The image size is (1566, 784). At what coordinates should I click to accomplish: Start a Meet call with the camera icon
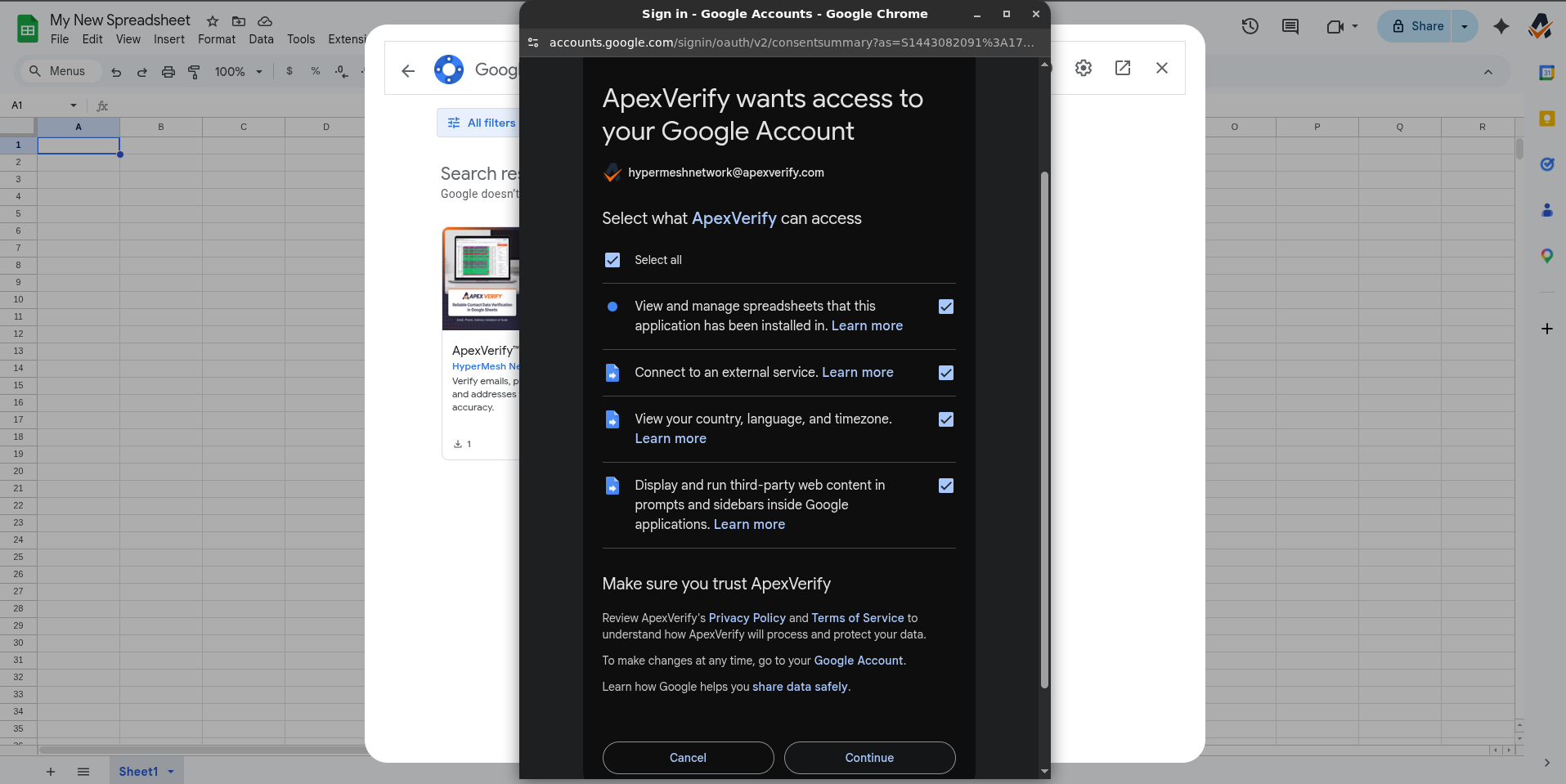pyautogui.click(x=1335, y=26)
